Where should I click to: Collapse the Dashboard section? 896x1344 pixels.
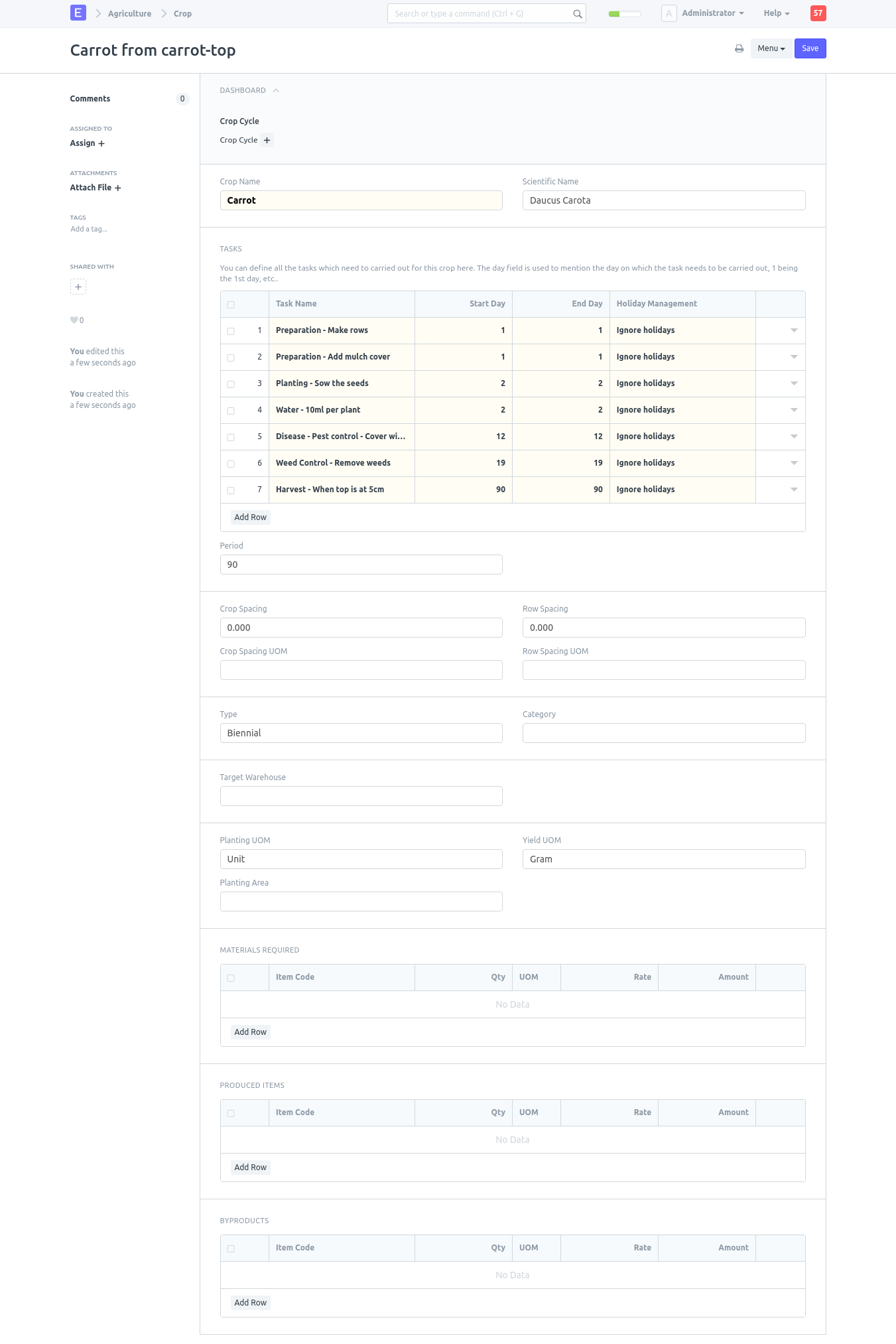coord(276,90)
